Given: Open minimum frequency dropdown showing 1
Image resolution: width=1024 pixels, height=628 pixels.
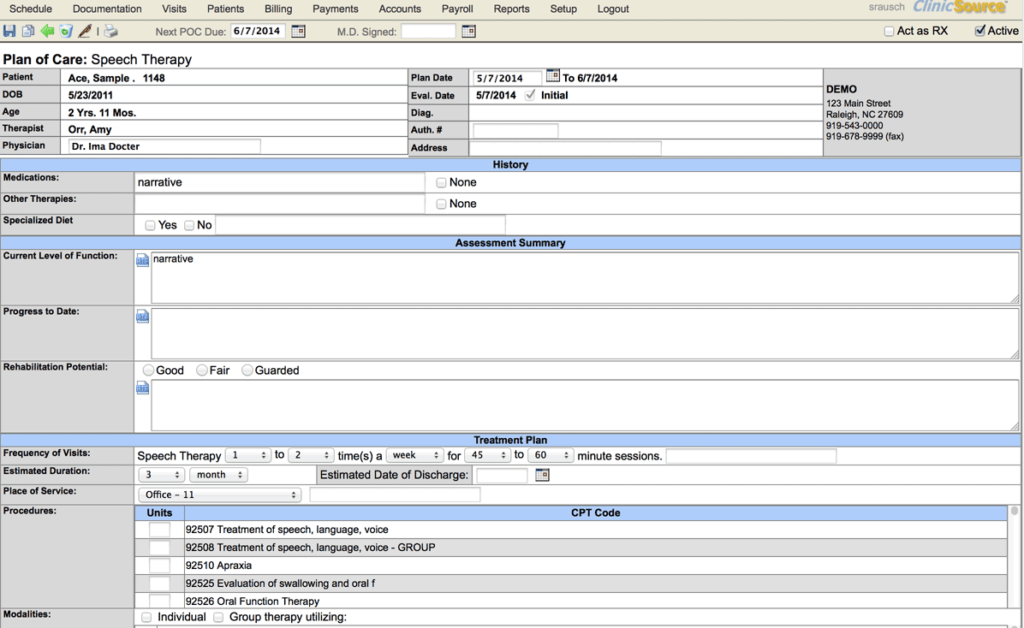Looking at the screenshot, I should 248,455.
